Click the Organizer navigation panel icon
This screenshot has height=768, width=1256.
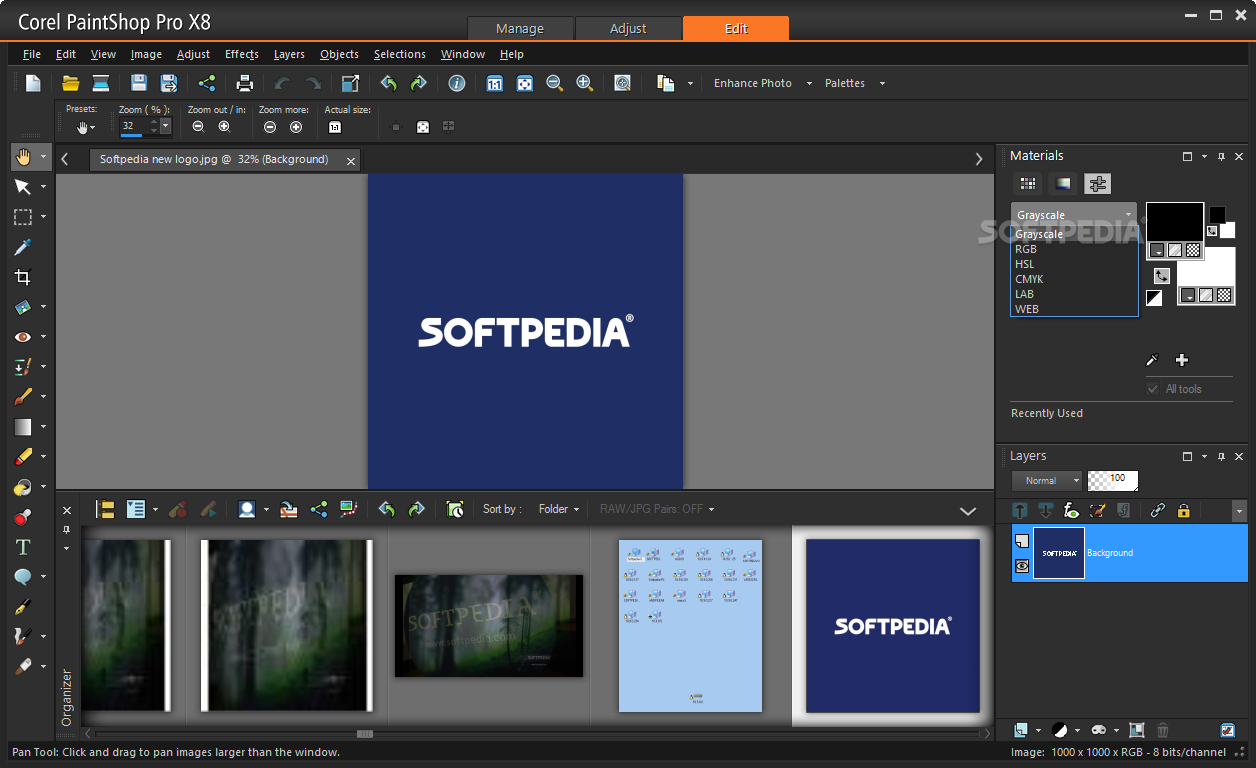pyautogui.click(x=105, y=509)
